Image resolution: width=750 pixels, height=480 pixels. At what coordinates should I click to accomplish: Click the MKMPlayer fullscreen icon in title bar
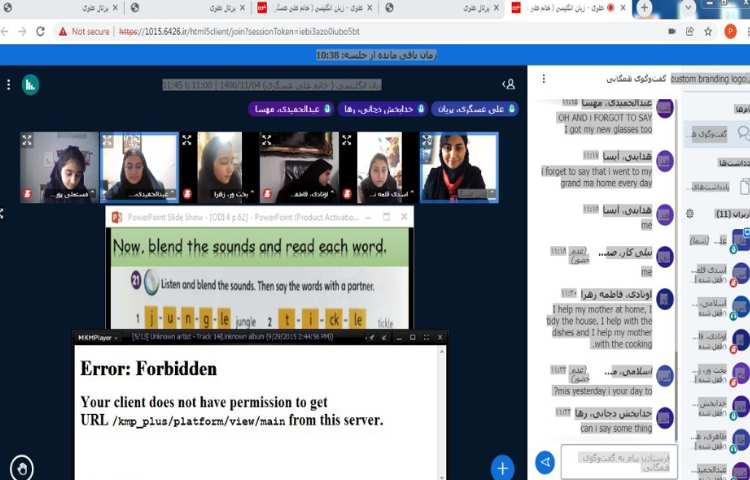click(426, 338)
